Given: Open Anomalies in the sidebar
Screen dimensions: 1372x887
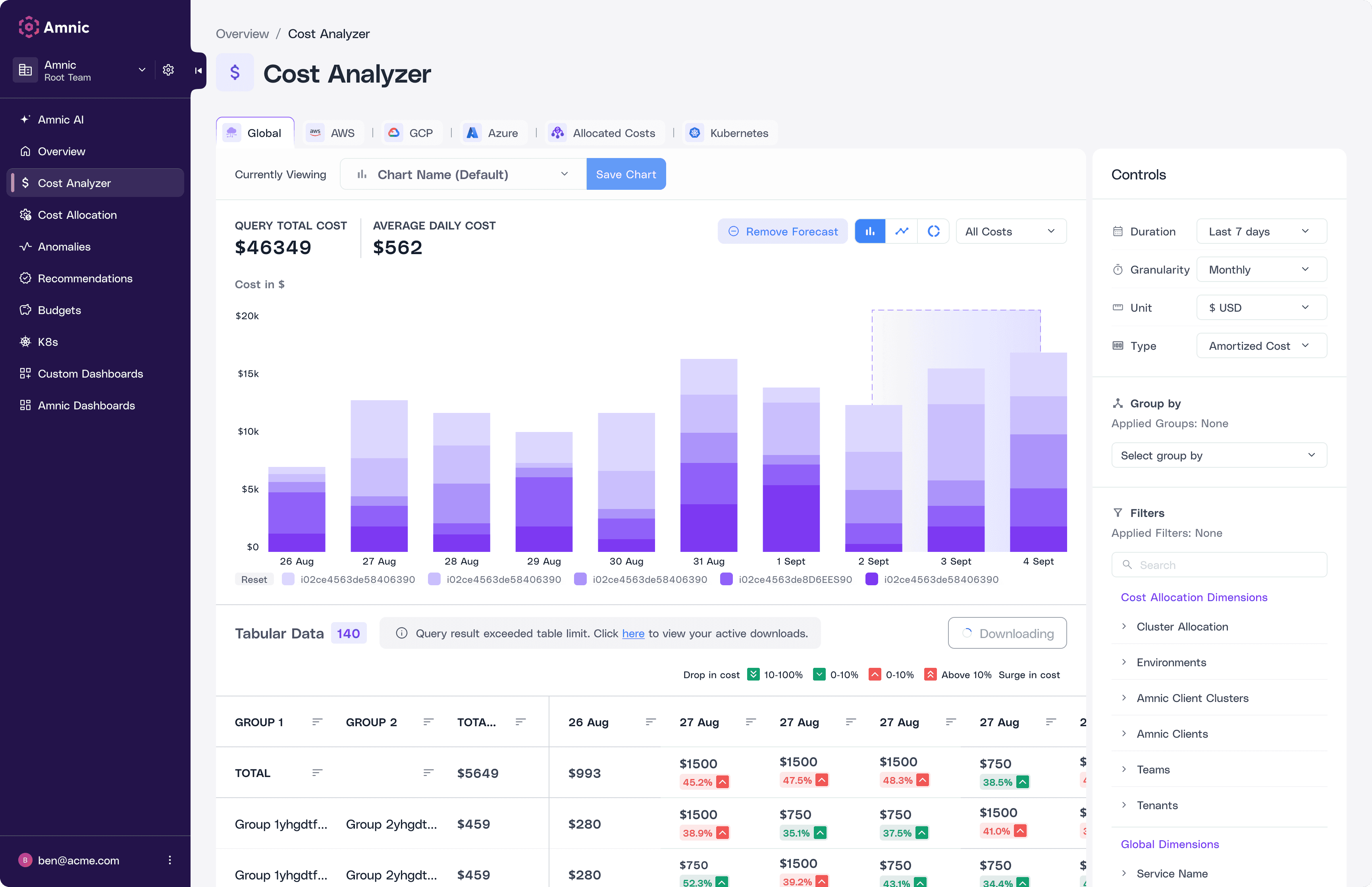Looking at the screenshot, I should [x=64, y=247].
